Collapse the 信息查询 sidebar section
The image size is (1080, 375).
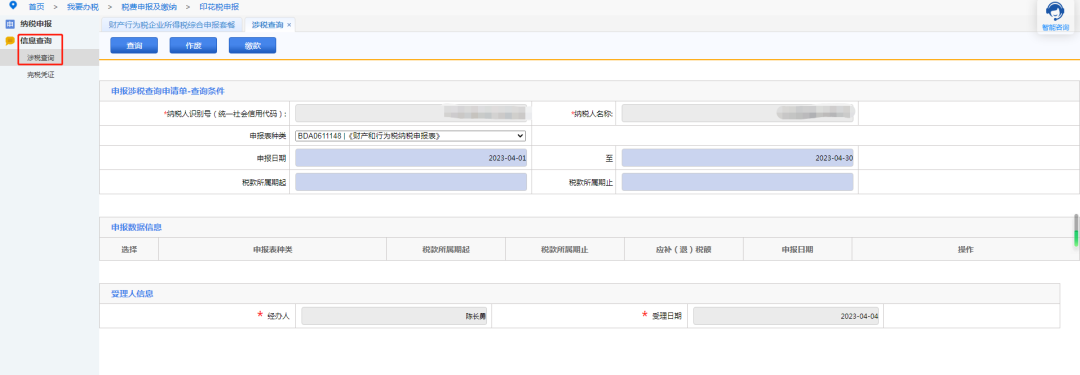coord(36,41)
